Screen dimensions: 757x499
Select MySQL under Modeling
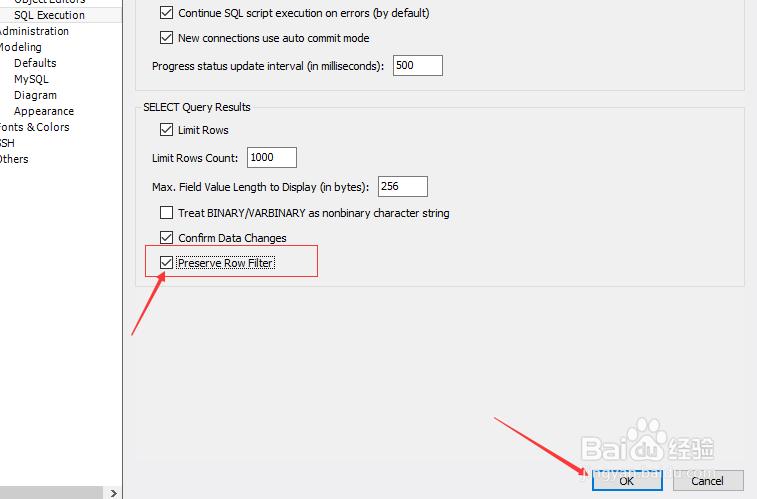pyautogui.click(x=31, y=79)
